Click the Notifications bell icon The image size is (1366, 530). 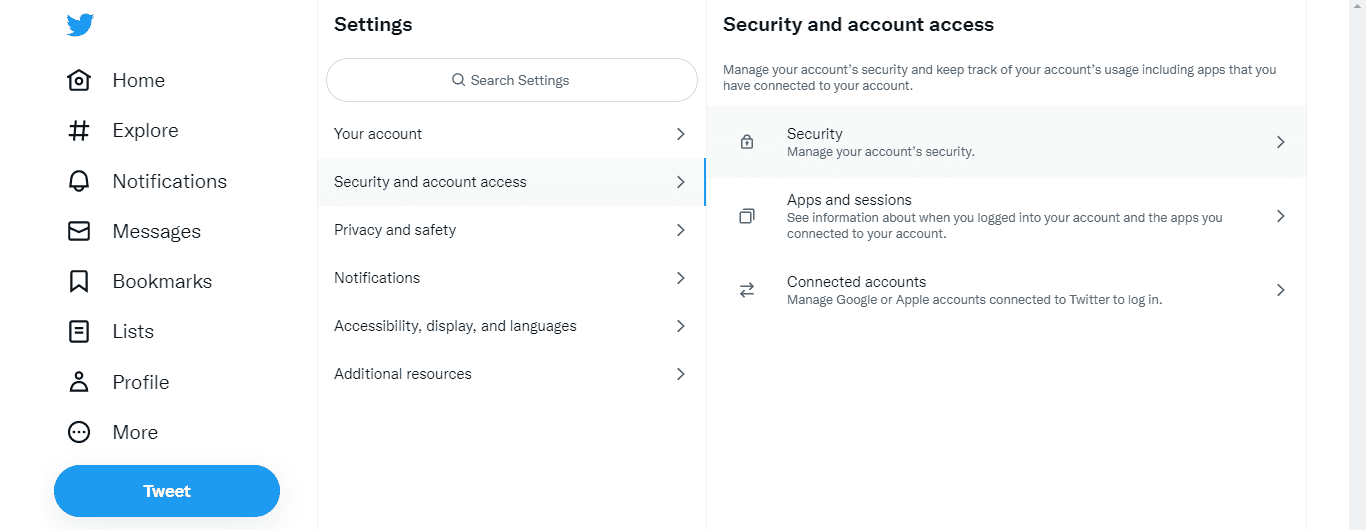[79, 181]
